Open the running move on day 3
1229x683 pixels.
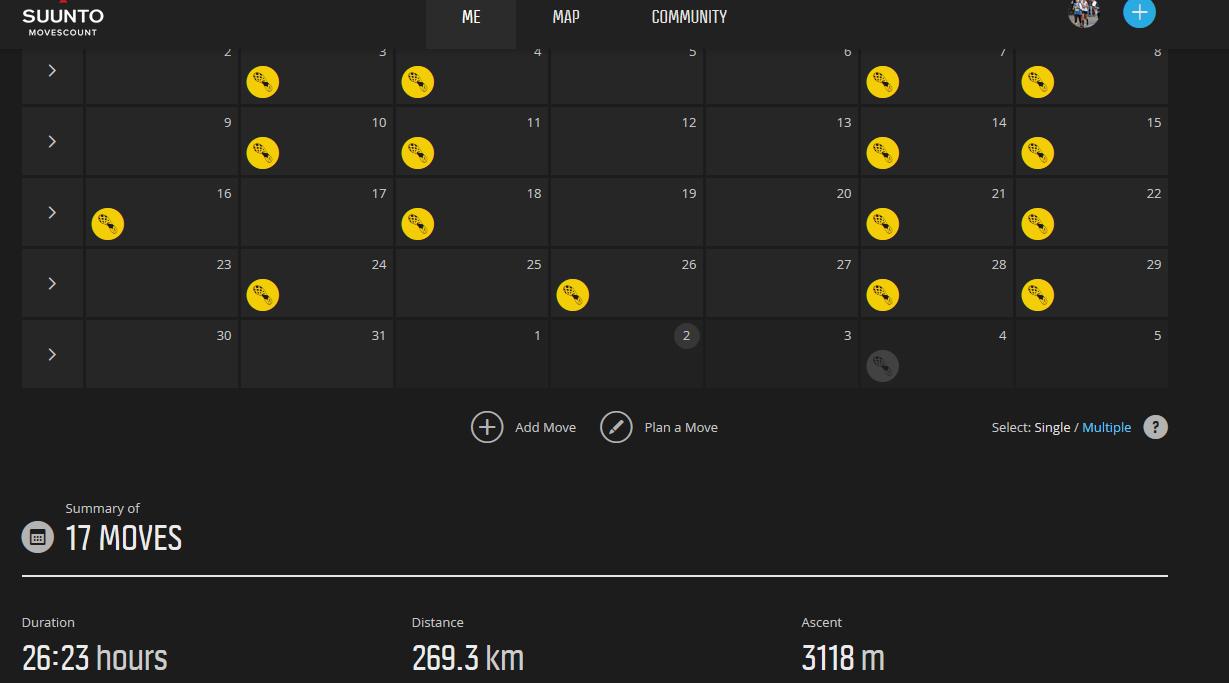(262, 82)
